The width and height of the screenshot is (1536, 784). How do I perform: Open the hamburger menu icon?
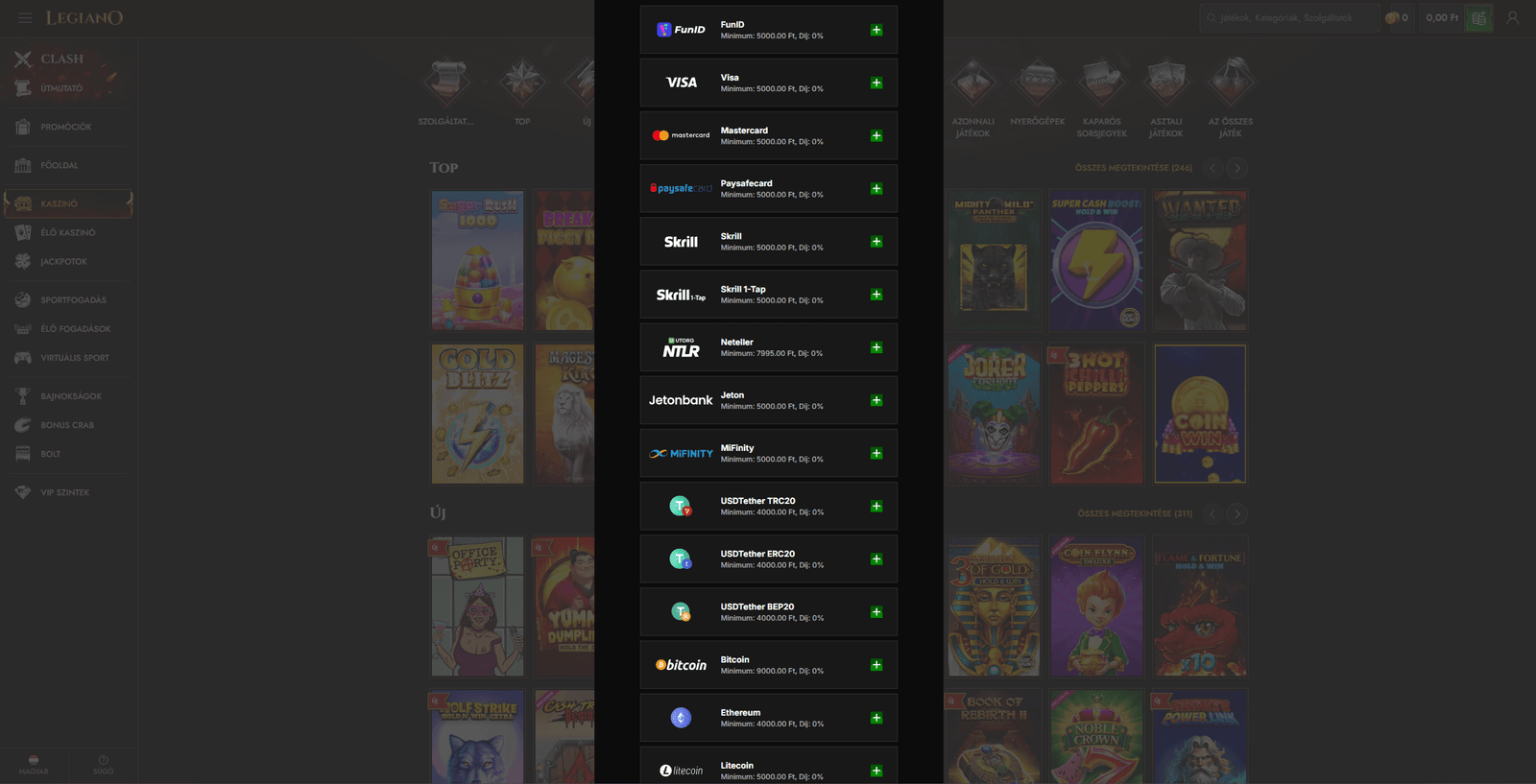(25, 17)
